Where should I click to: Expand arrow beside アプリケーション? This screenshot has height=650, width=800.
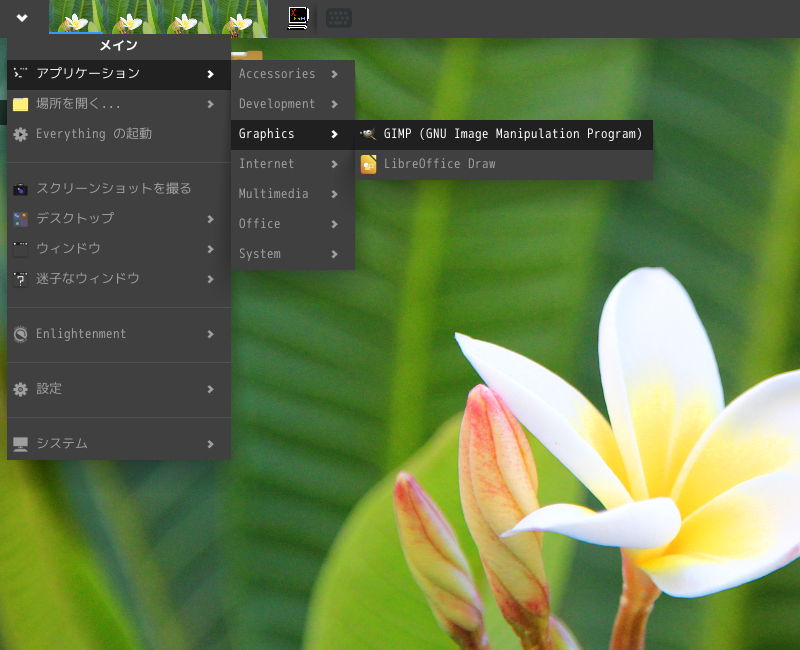210,74
